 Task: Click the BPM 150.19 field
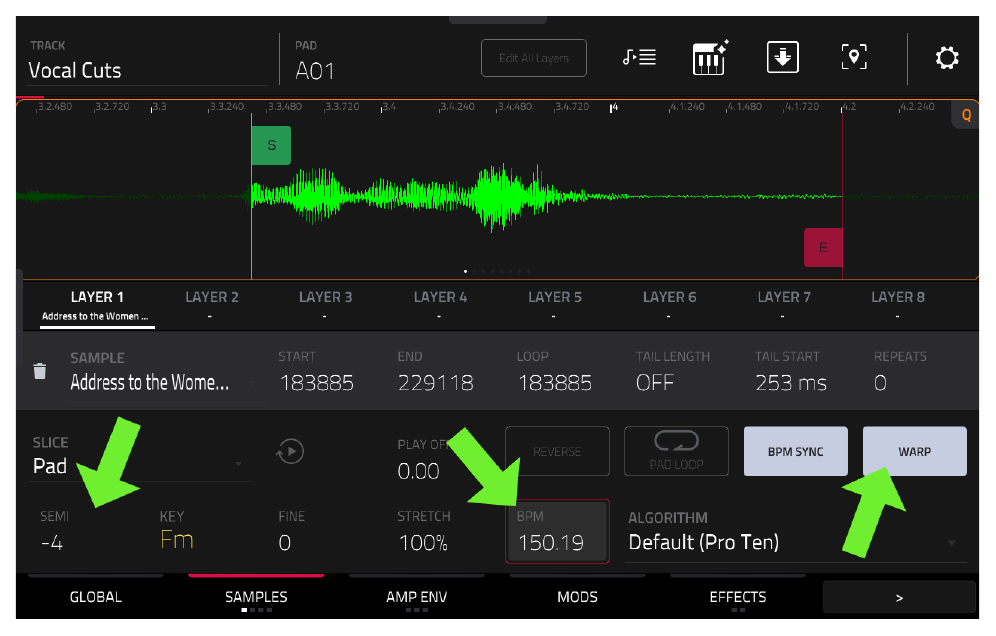click(x=557, y=532)
